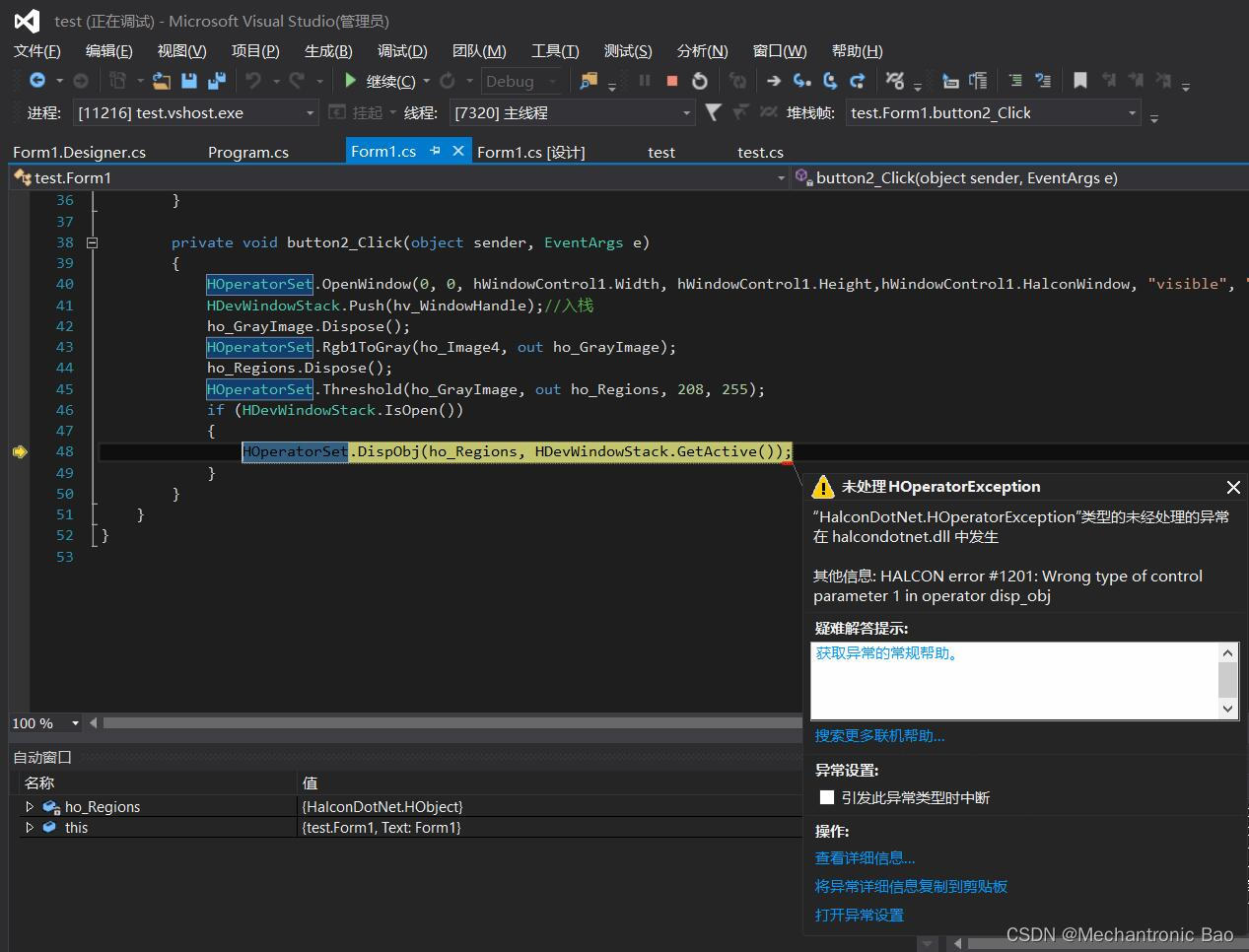Image resolution: width=1249 pixels, height=952 pixels.
Task: Click the bookmark icon in toolbar
Action: (1080, 81)
